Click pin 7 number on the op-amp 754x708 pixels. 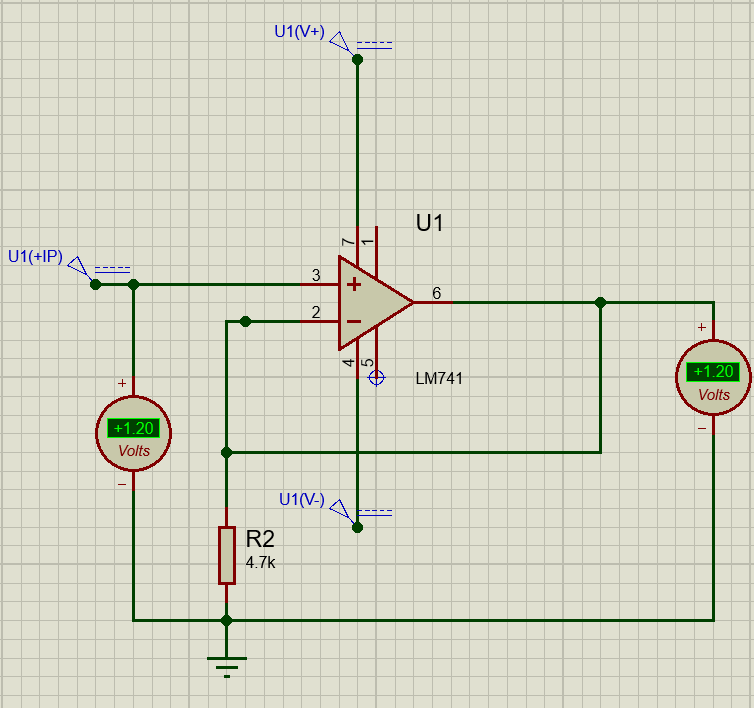[348, 242]
